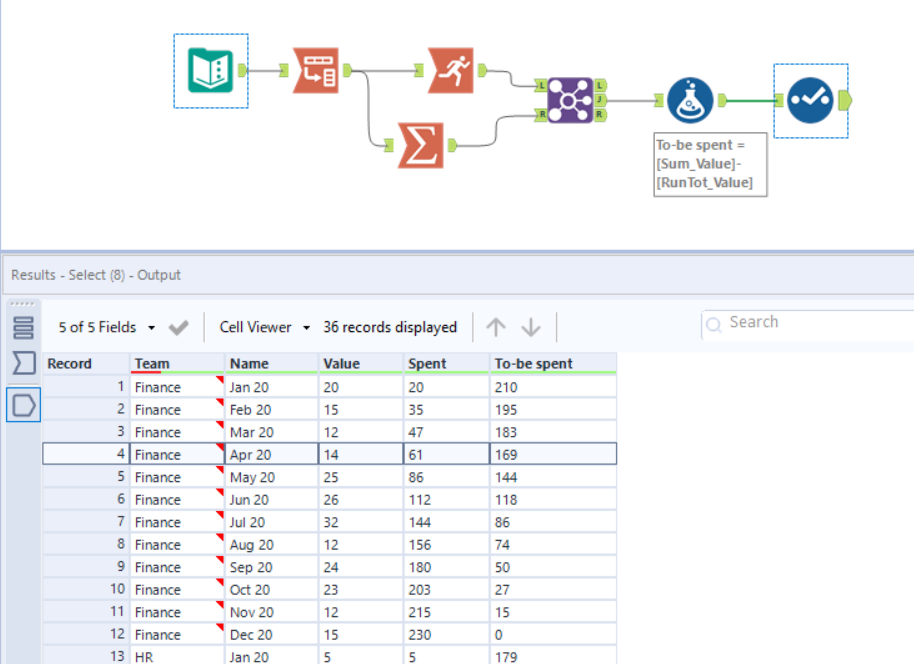Click the Join tool L output anchor
Image resolution: width=914 pixels, height=664 pixels.
point(600,86)
